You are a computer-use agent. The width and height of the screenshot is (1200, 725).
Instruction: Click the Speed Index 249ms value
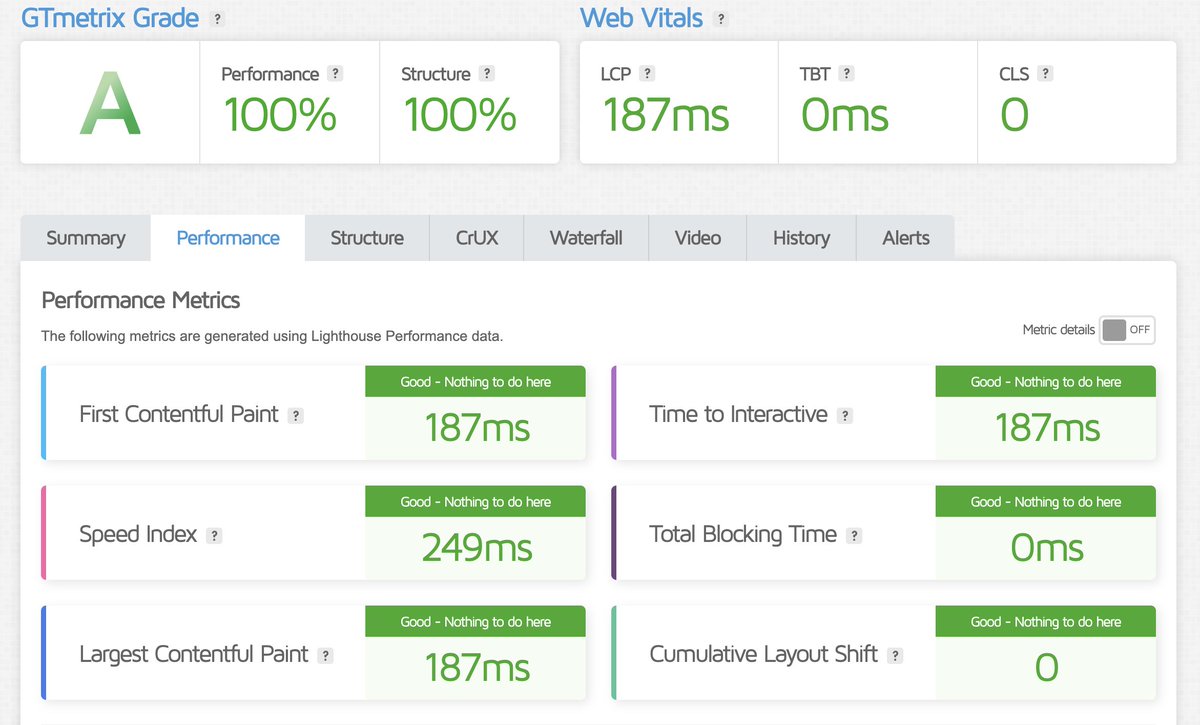(x=477, y=548)
